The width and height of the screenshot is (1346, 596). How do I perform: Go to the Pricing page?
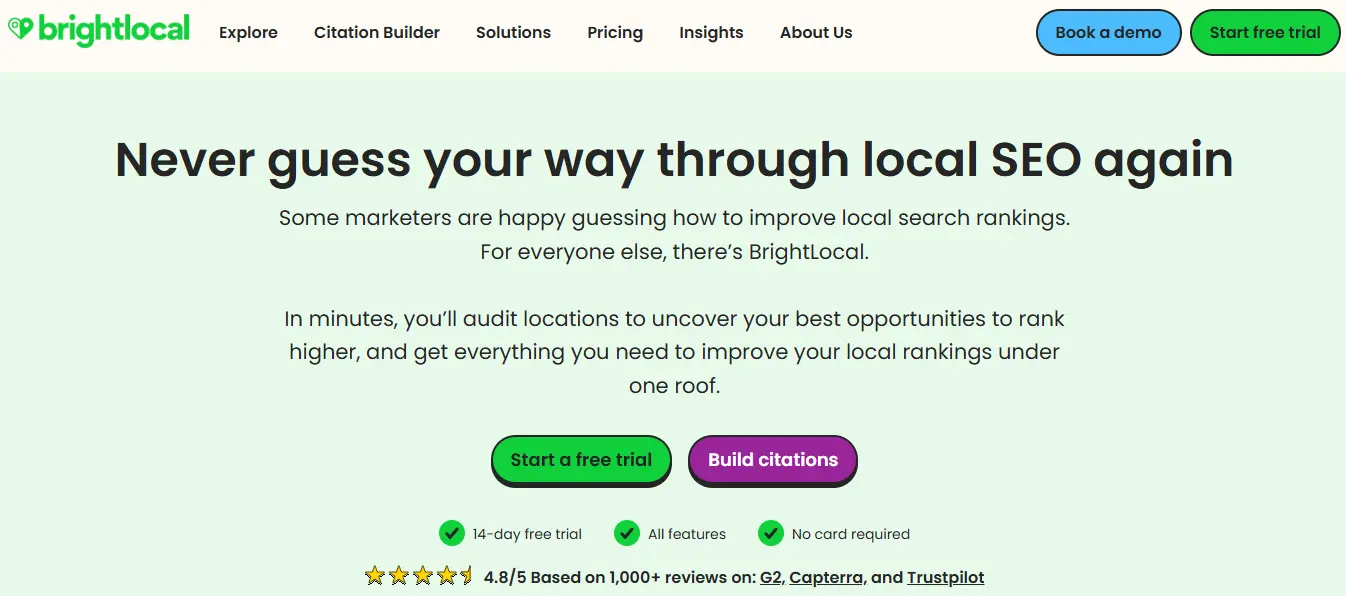tap(615, 32)
